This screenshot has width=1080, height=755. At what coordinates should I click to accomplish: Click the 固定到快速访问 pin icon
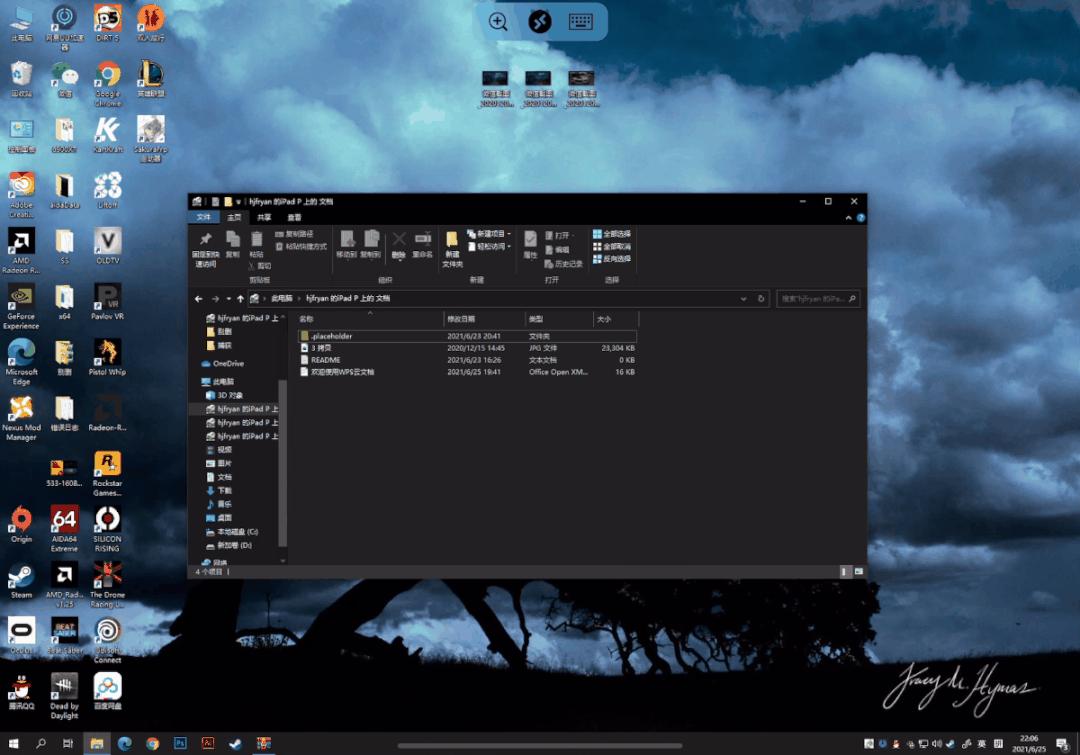(x=205, y=240)
